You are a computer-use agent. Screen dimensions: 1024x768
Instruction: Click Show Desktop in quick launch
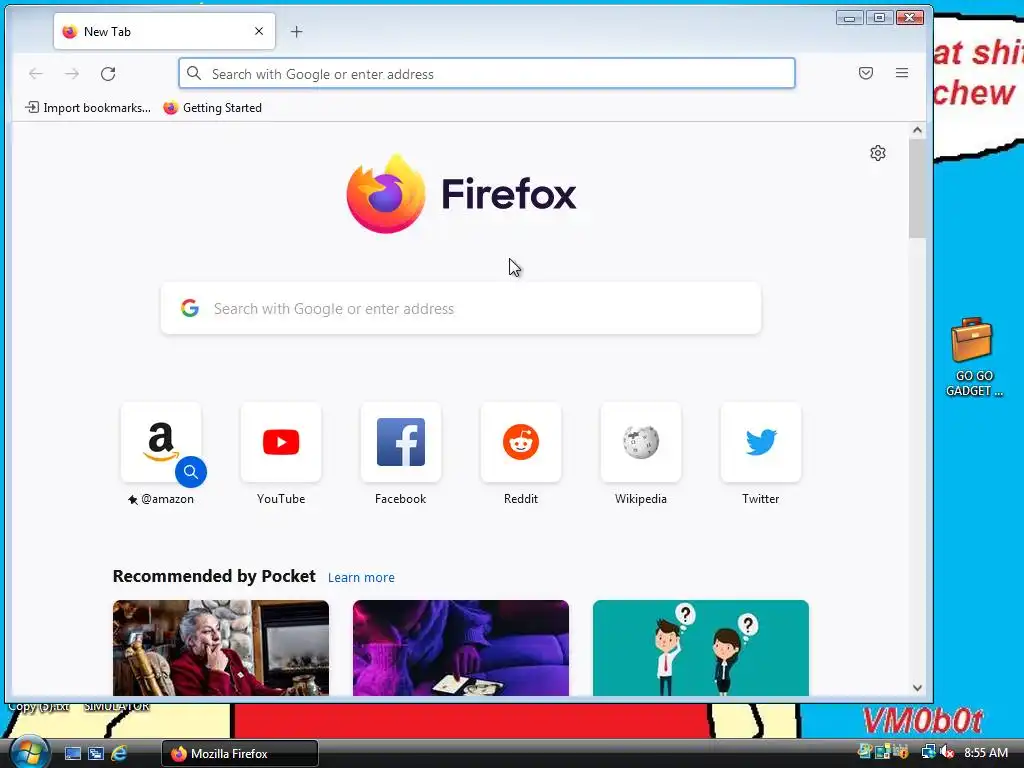[73, 754]
